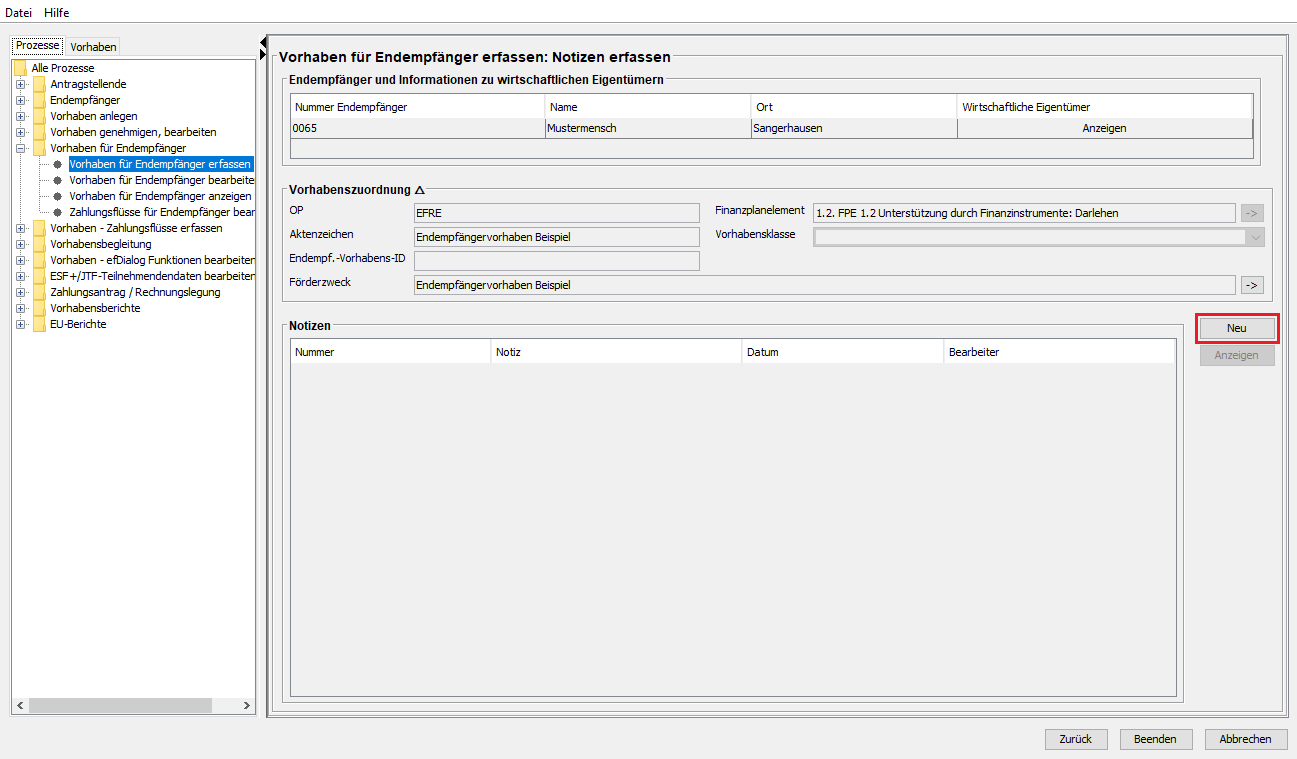The width and height of the screenshot is (1297, 759).
Task: Expand the Vorhabensbegleitung node
Action: 20,244
